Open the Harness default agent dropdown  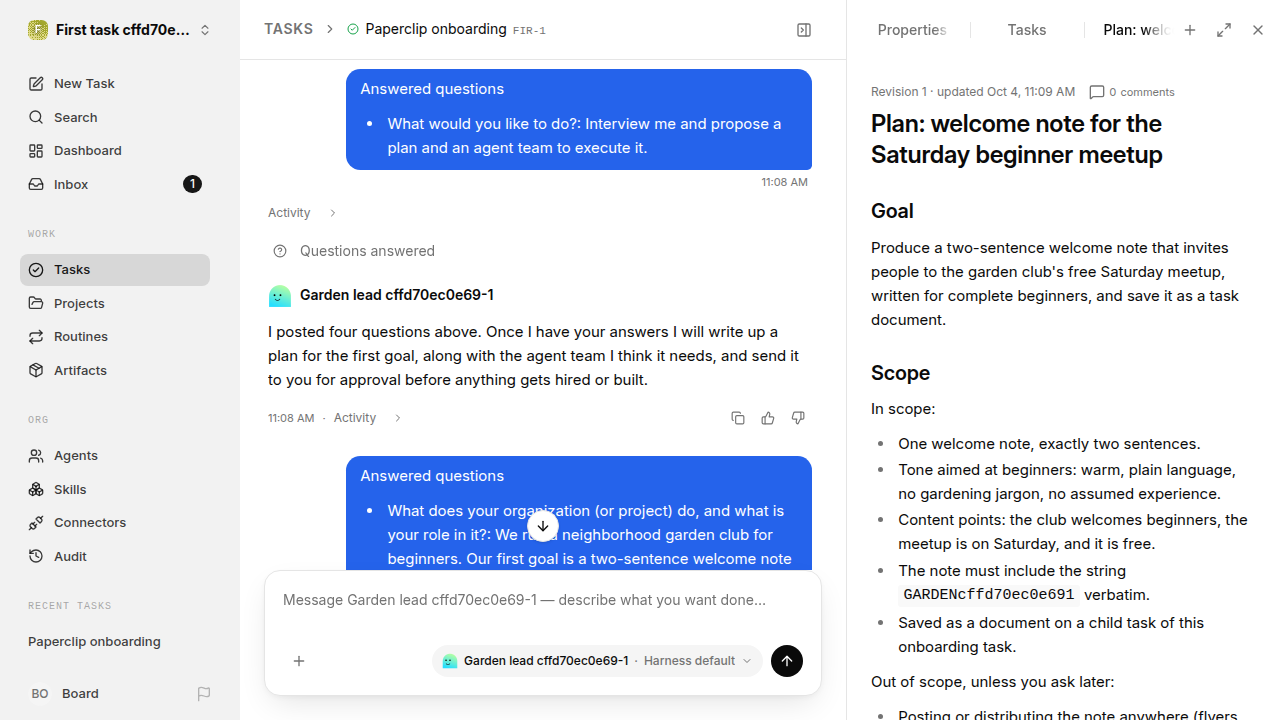[x=597, y=661]
